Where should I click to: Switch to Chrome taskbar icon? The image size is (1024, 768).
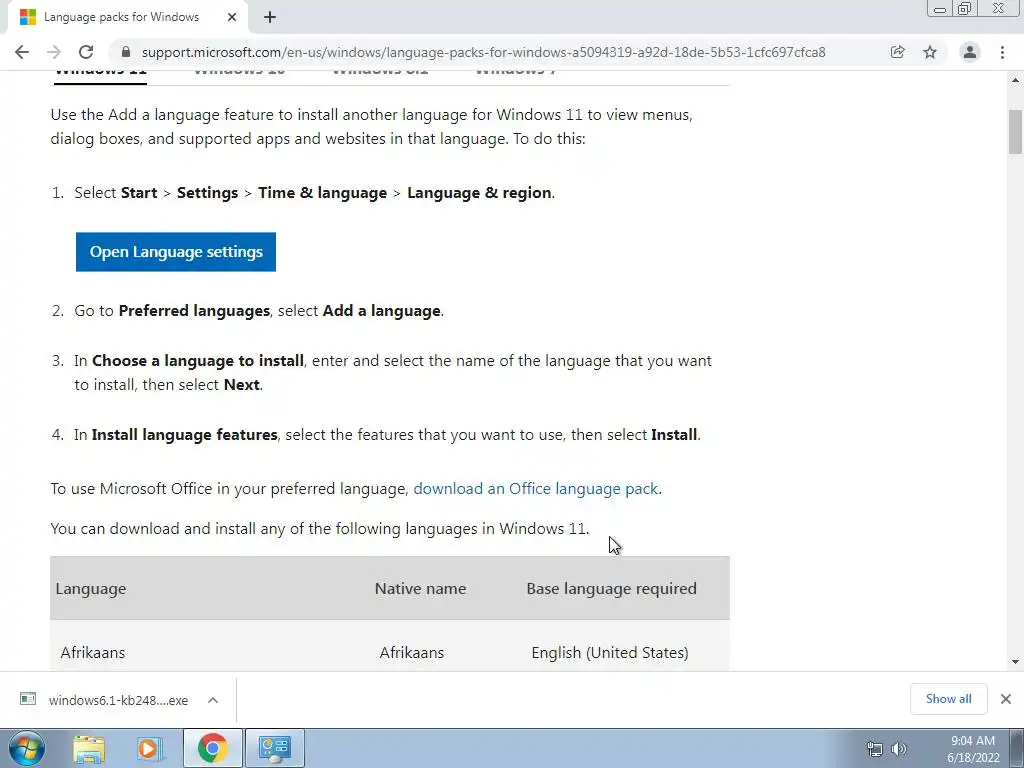[x=212, y=748]
